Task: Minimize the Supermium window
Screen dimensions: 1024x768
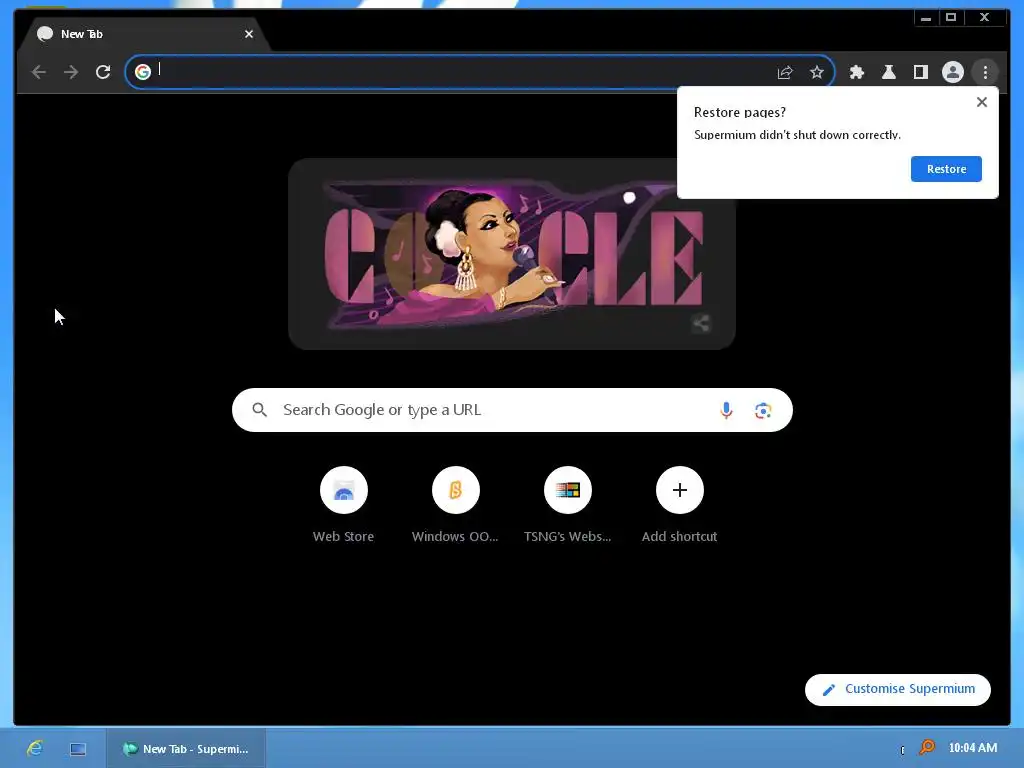Action: tap(926, 18)
